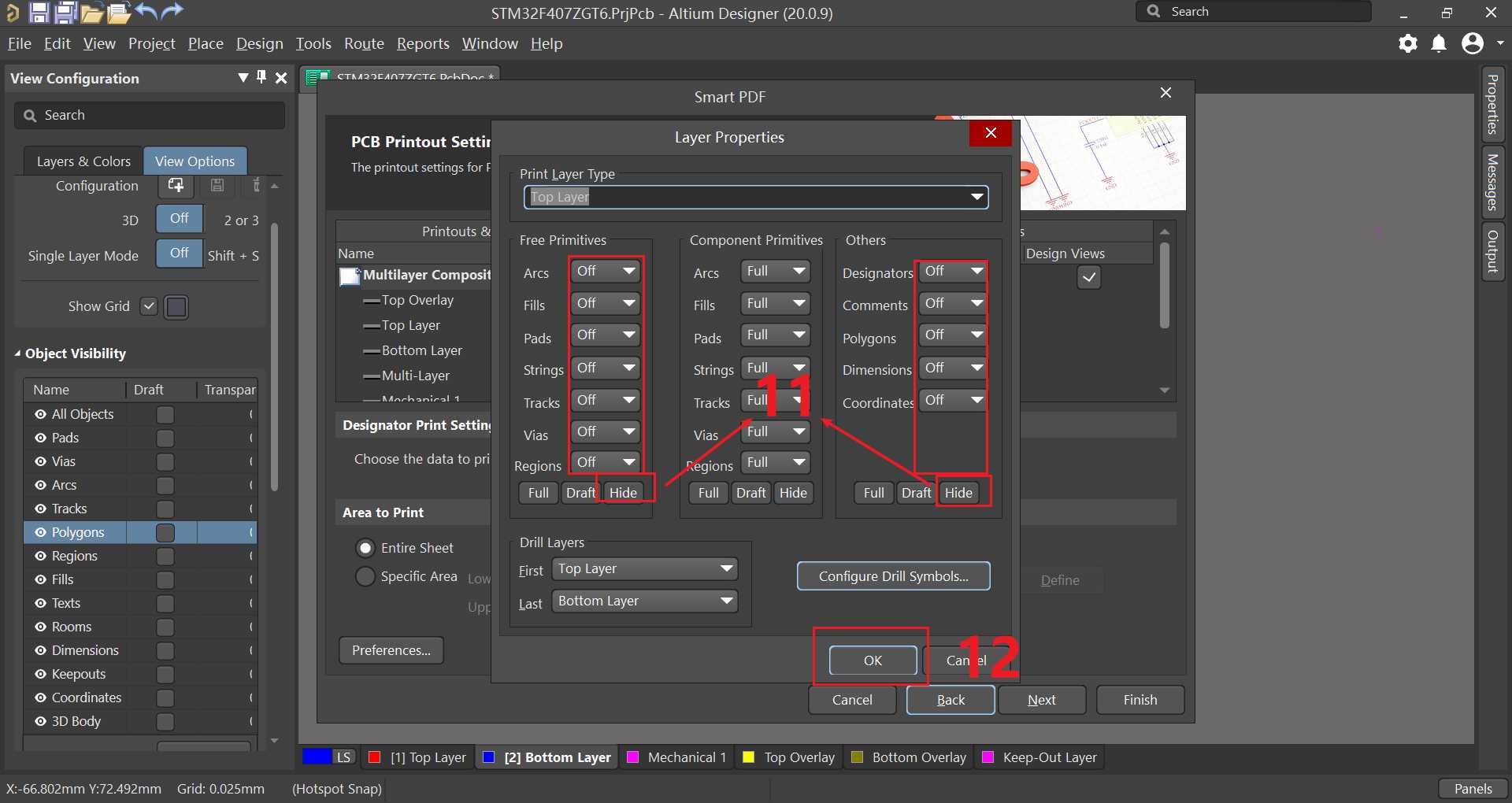Open the Route menu
Screen dimensions: 1512x803
point(364,43)
